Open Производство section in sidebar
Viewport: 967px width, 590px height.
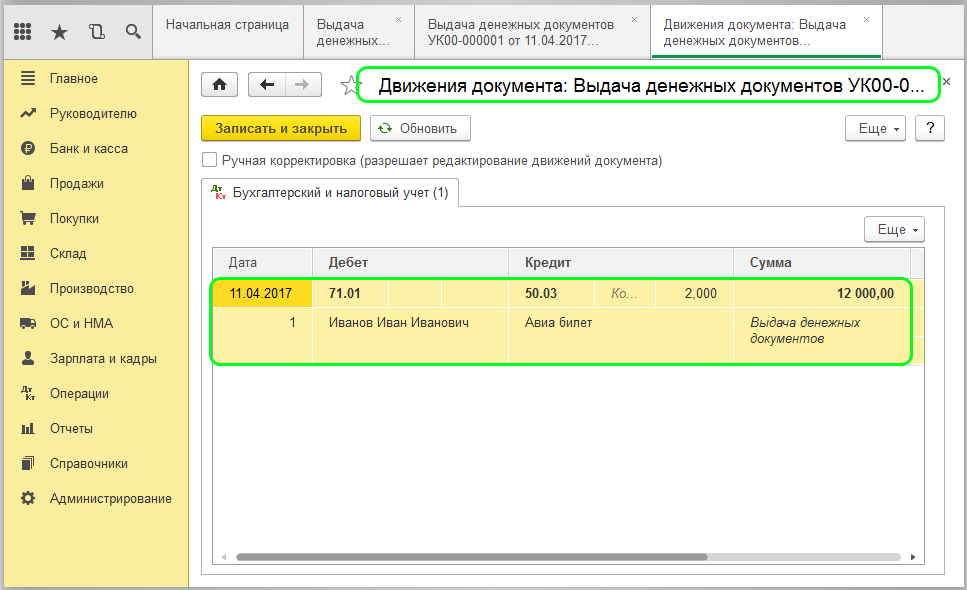coord(92,288)
